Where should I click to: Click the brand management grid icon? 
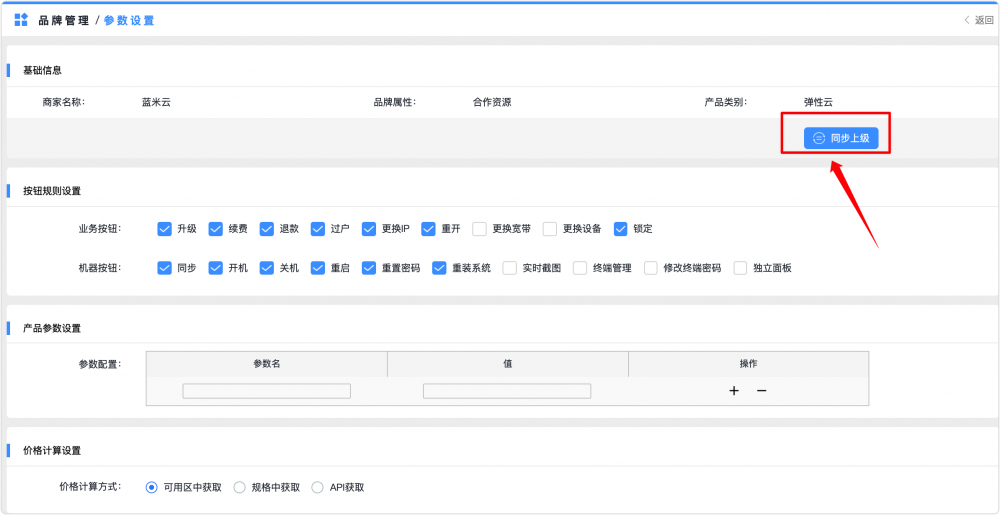[x=21, y=20]
